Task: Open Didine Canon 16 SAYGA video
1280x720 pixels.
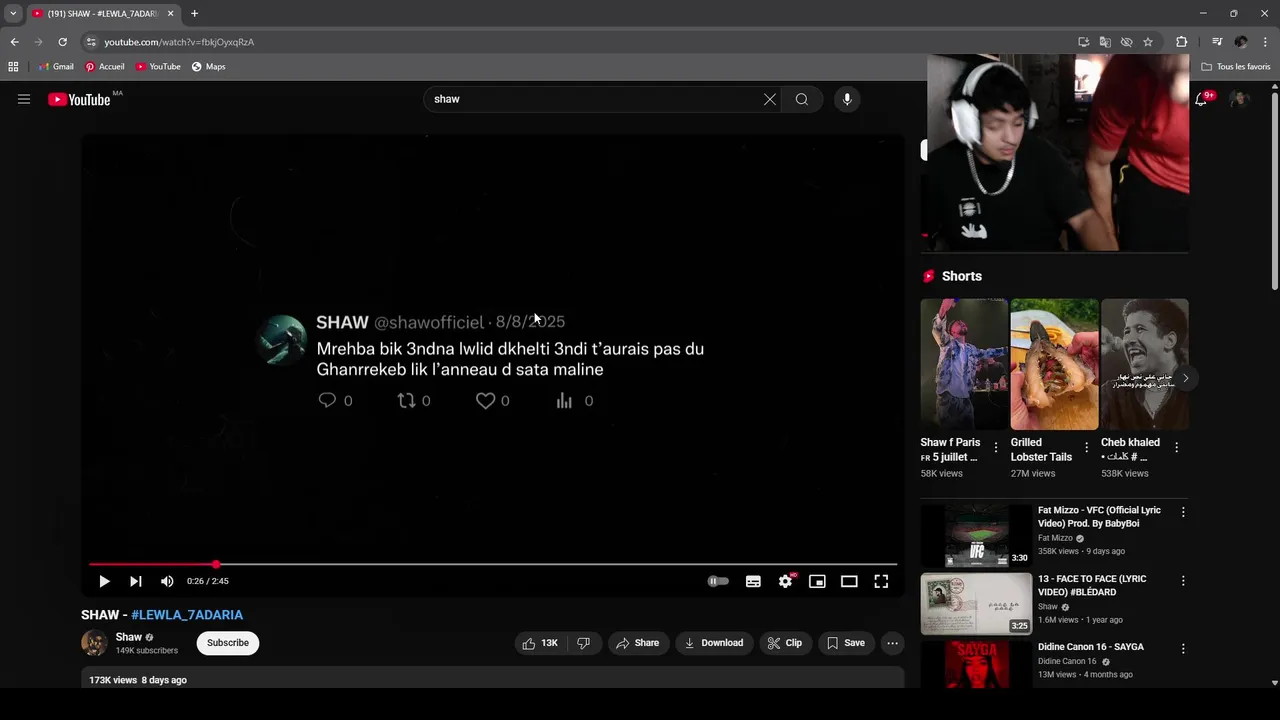Action: pos(1091,647)
